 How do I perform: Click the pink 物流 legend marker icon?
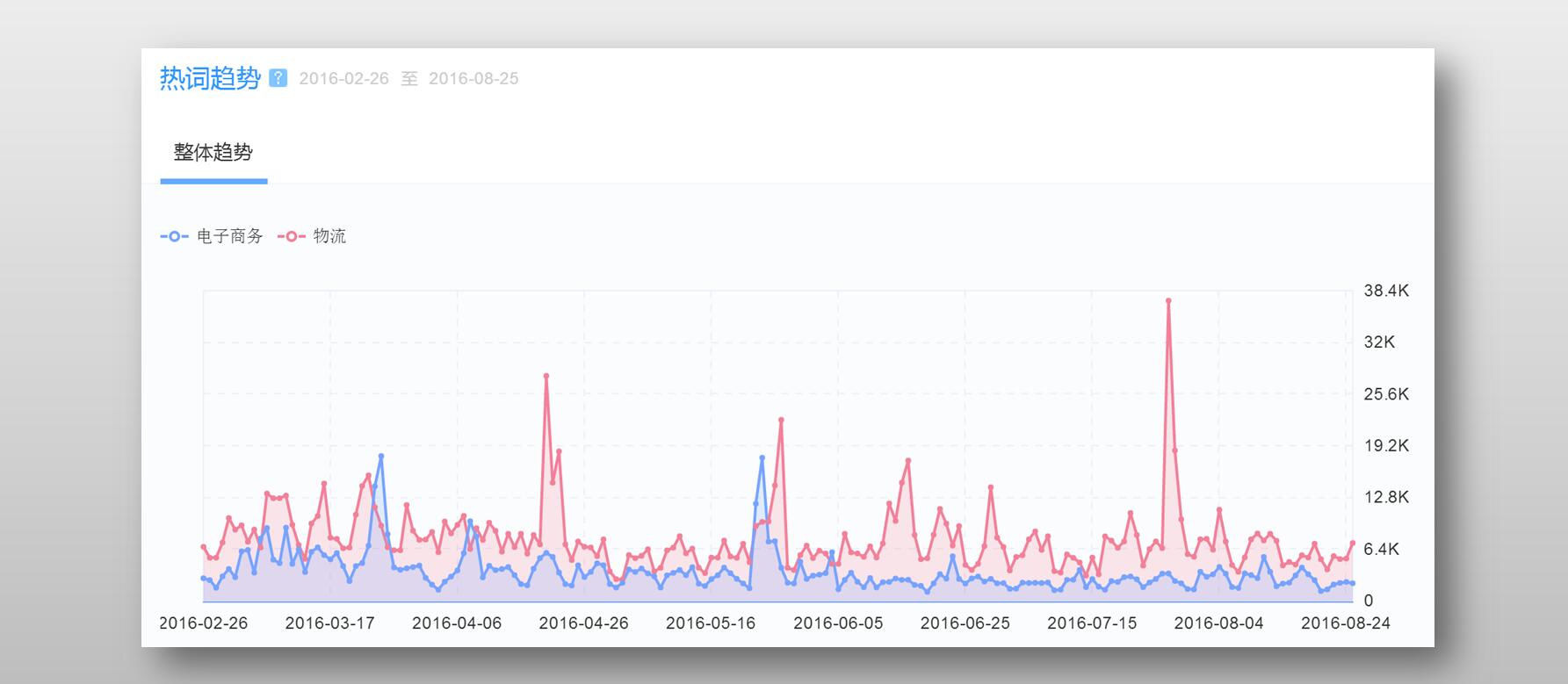(291, 236)
